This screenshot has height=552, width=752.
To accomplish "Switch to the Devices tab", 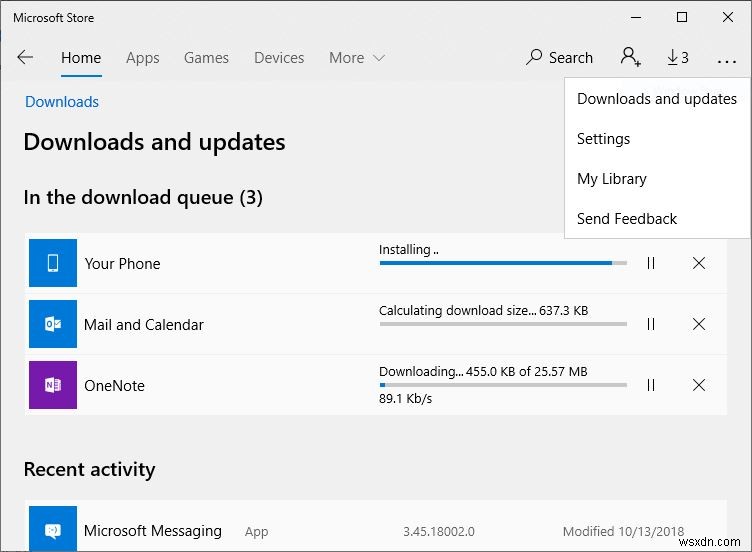I will pyautogui.click(x=279, y=58).
